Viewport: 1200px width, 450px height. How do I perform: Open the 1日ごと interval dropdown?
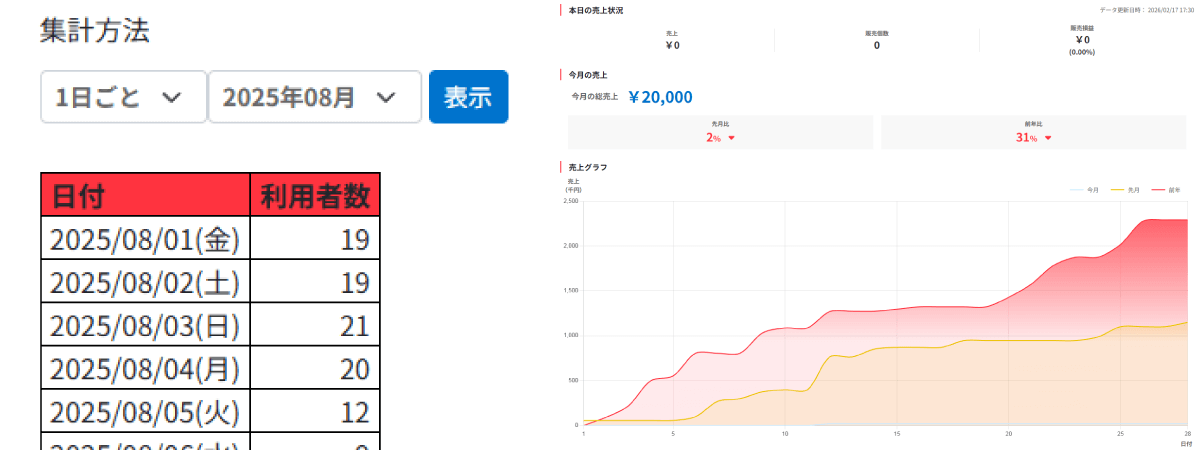pos(123,97)
